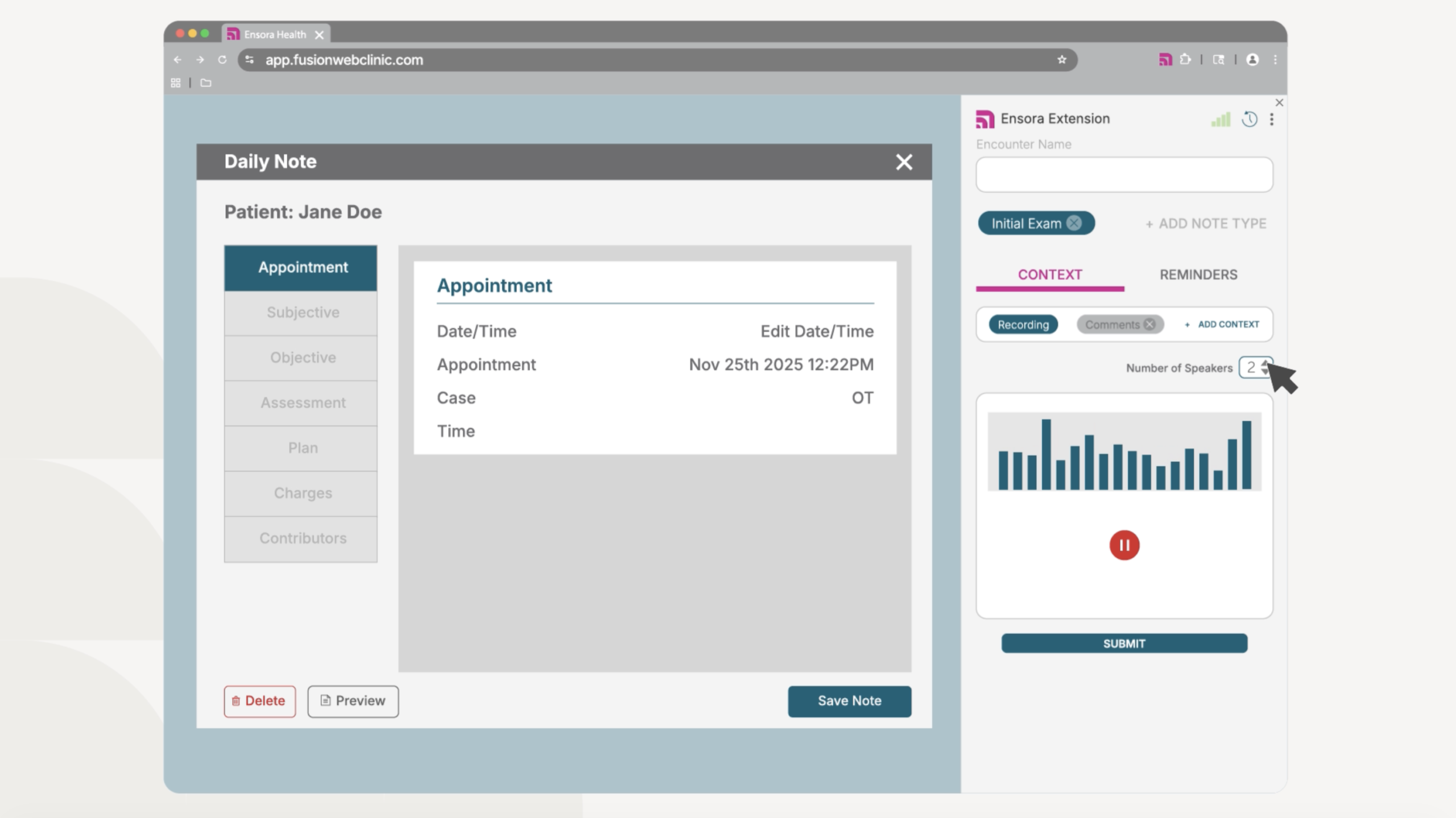Screen dimensions: 1456x818
Task: Open the Assessment section
Action: (x=301, y=402)
